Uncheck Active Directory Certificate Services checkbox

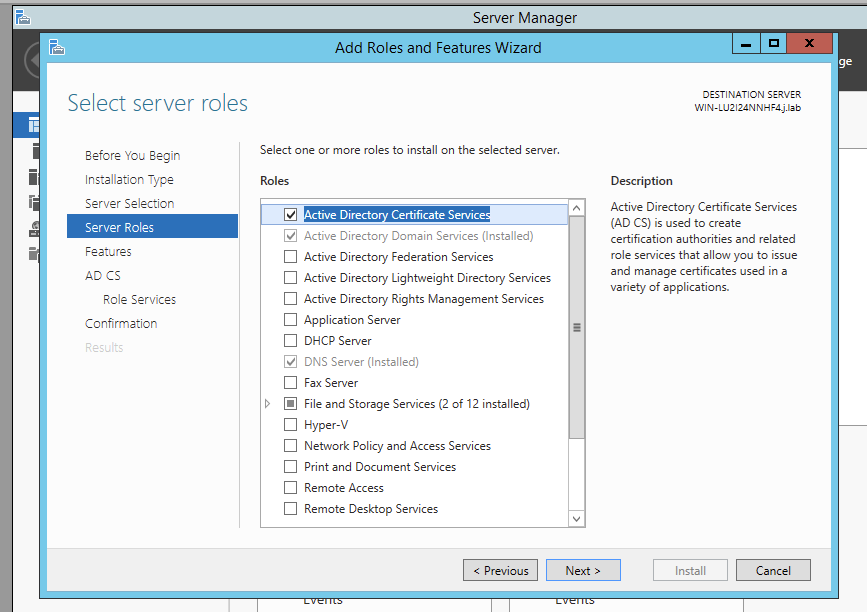(x=290, y=215)
